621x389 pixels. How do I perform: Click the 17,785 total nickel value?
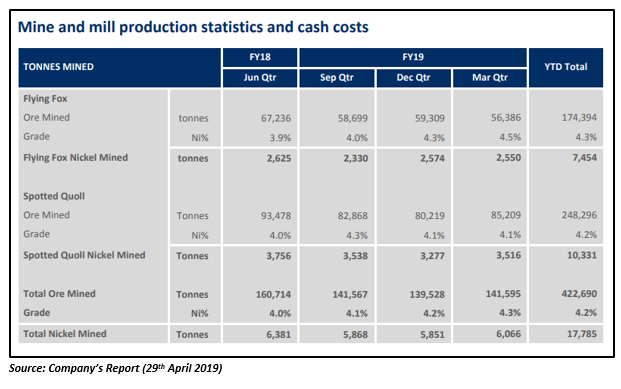(x=582, y=334)
